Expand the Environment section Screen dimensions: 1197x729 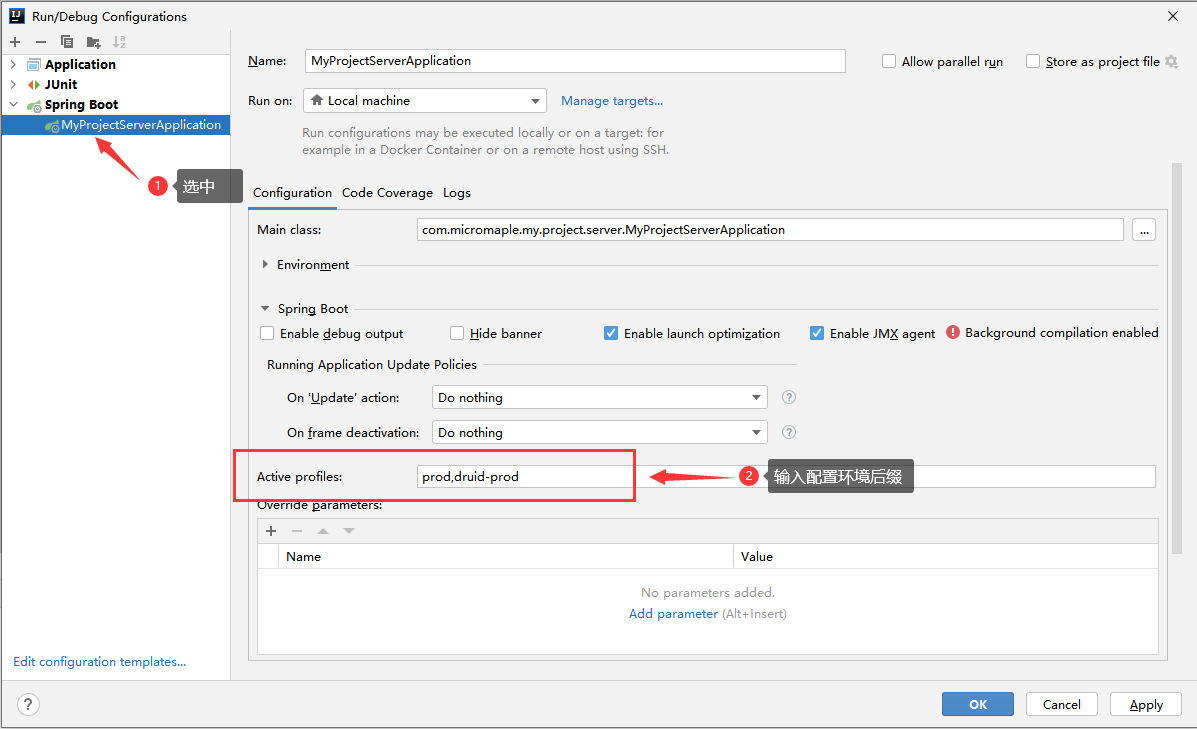point(265,264)
